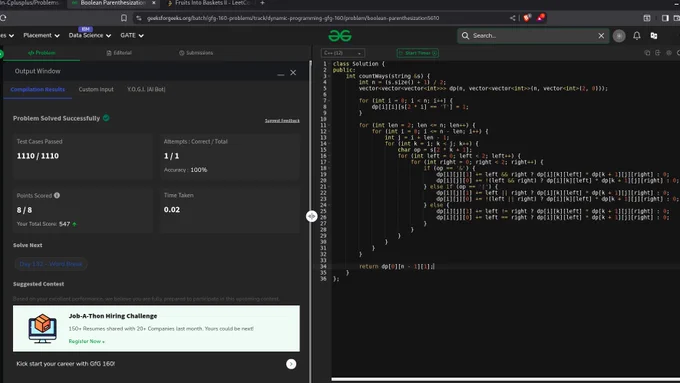Click the return statement on line 34

pos(396,266)
